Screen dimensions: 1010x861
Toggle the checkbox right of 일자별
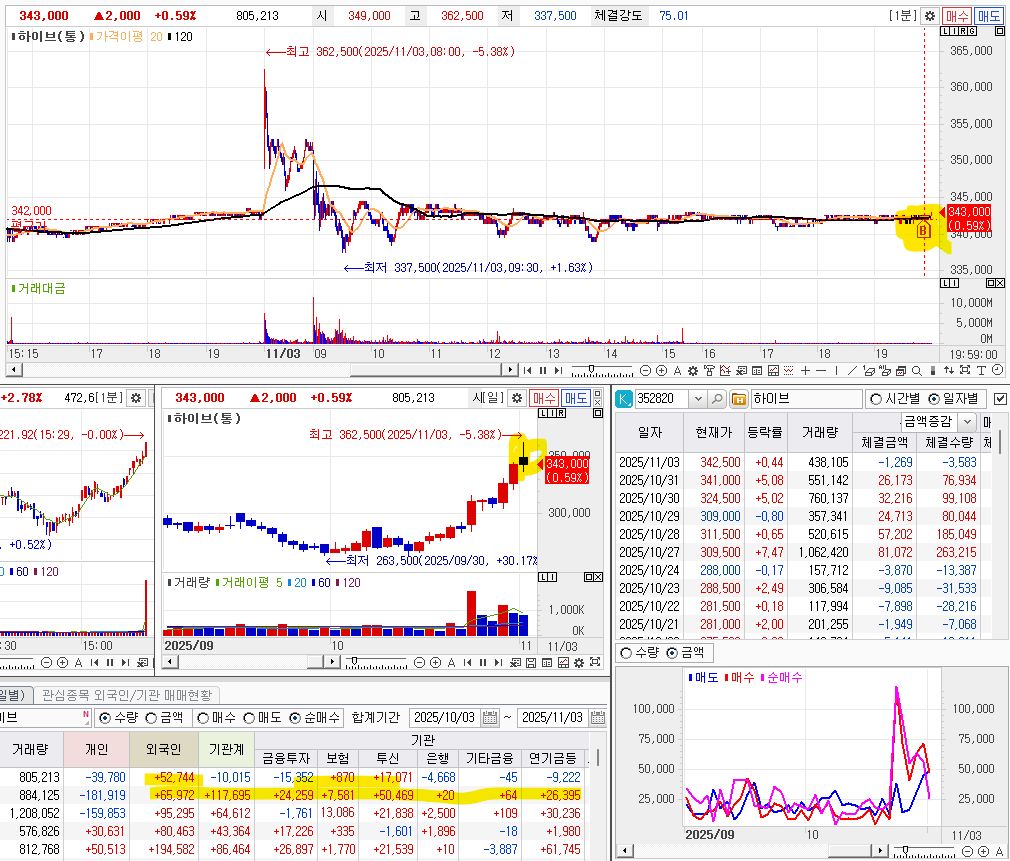(x=1000, y=399)
